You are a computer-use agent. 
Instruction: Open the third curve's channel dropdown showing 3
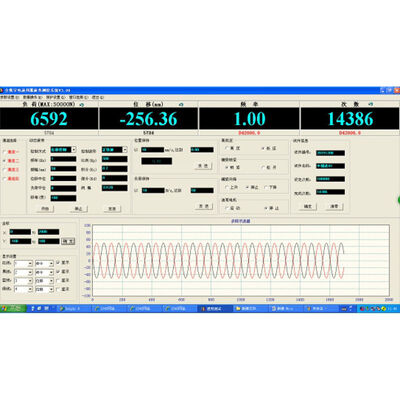coord(30,281)
